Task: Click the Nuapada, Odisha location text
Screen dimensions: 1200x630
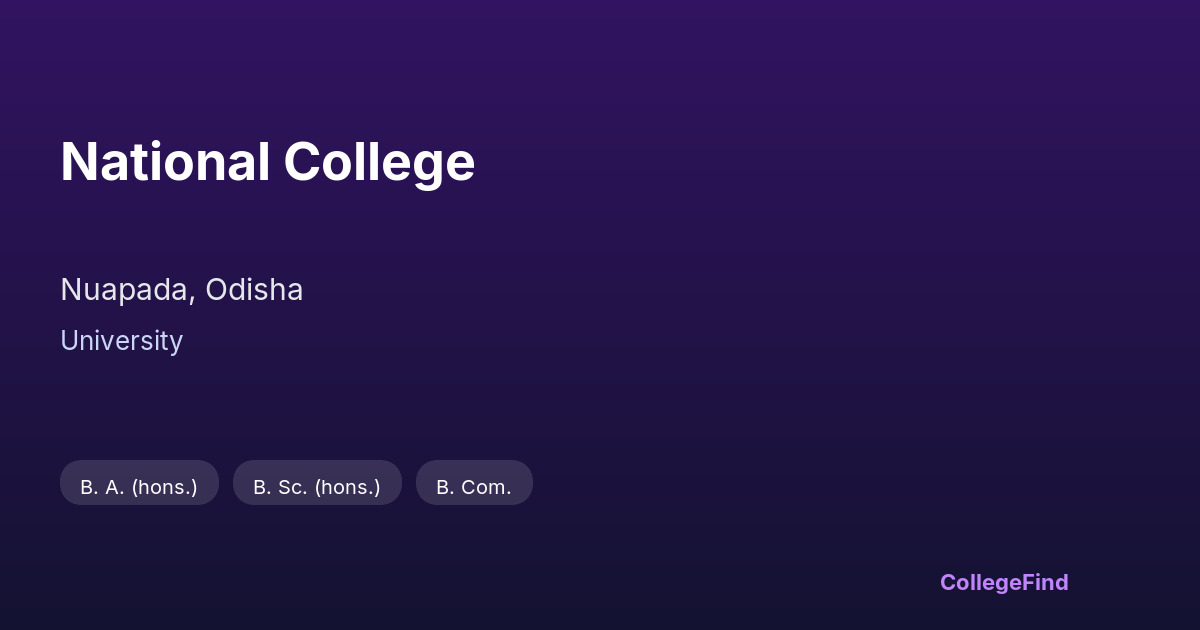Action: 181,290
